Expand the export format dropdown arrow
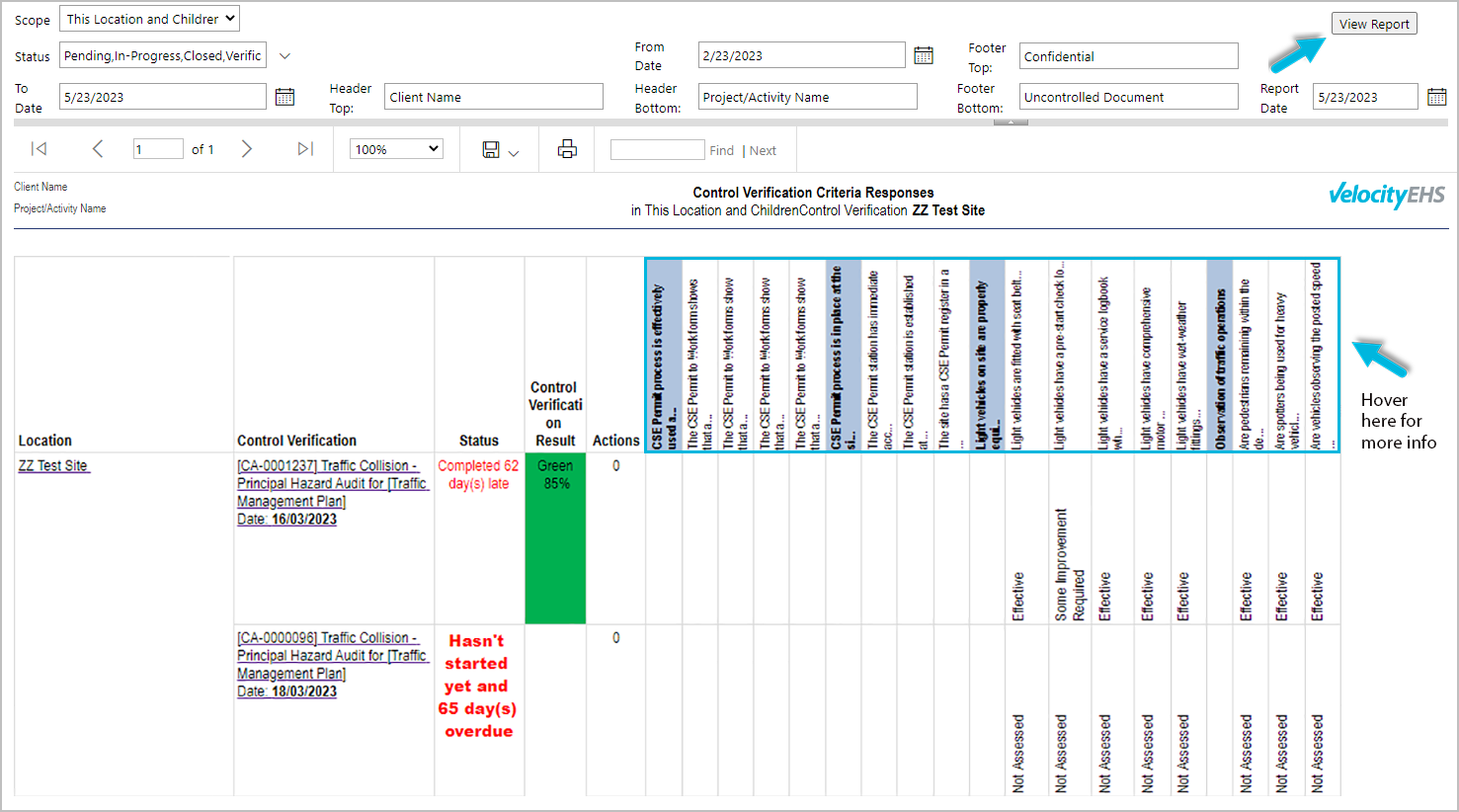This screenshot has height=812, width=1459. (x=514, y=152)
